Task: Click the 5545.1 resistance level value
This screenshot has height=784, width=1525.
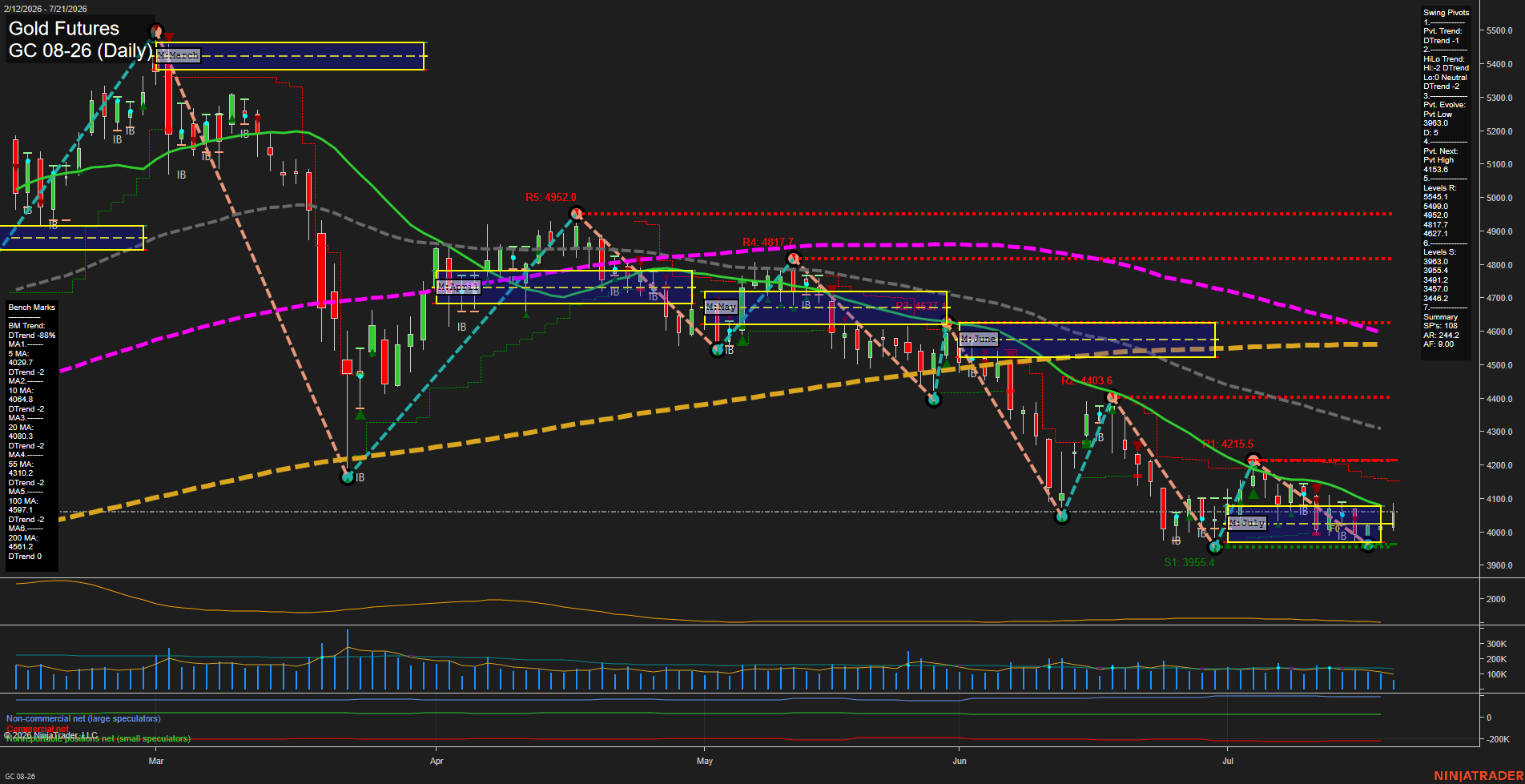Action: click(1435, 197)
